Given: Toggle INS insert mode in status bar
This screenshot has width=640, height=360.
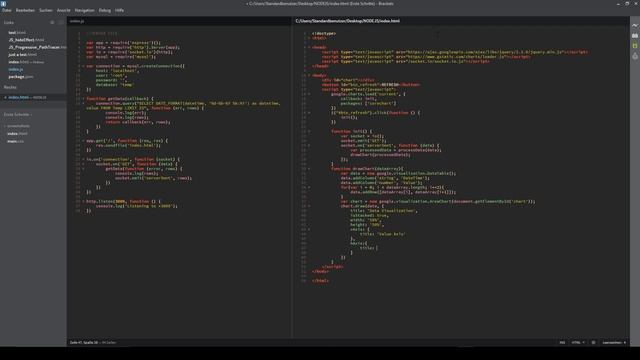Looking at the screenshot, I should click(x=562, y=342).
